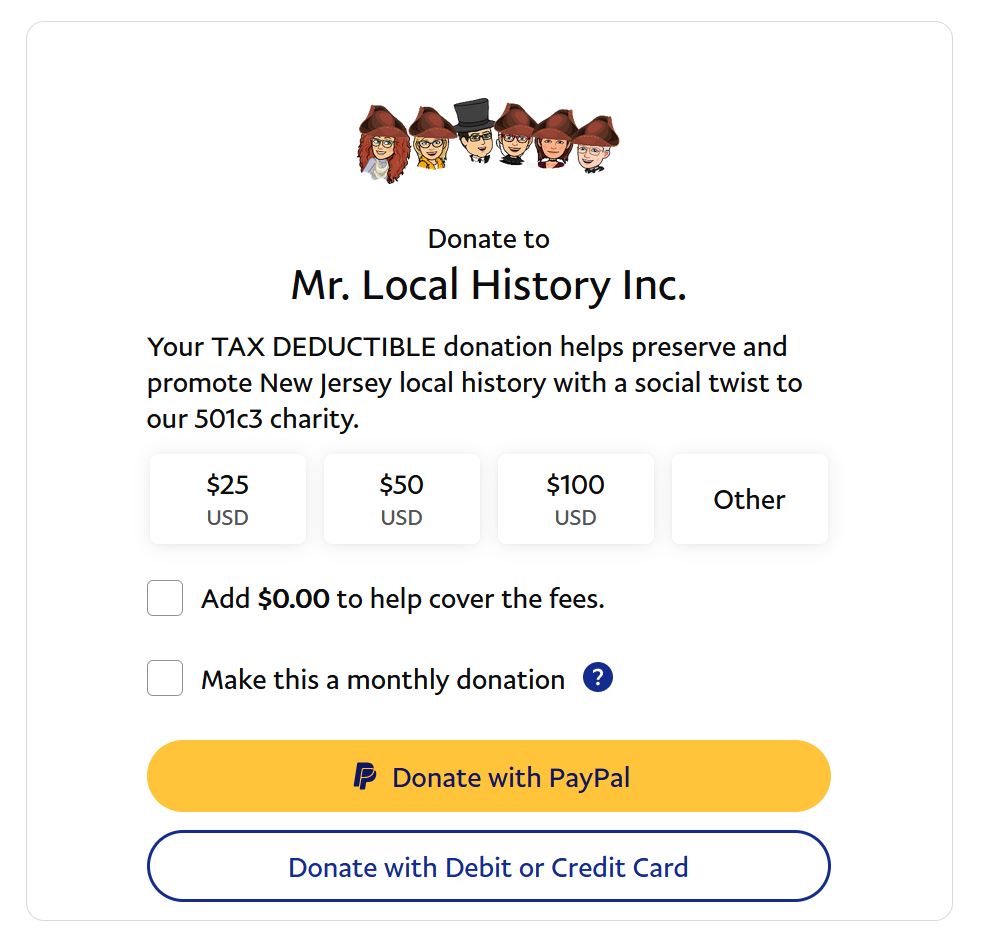Screen dimensions: 982x941
Task: Select the $25 USD donation amount
Action: pos(228,499)
